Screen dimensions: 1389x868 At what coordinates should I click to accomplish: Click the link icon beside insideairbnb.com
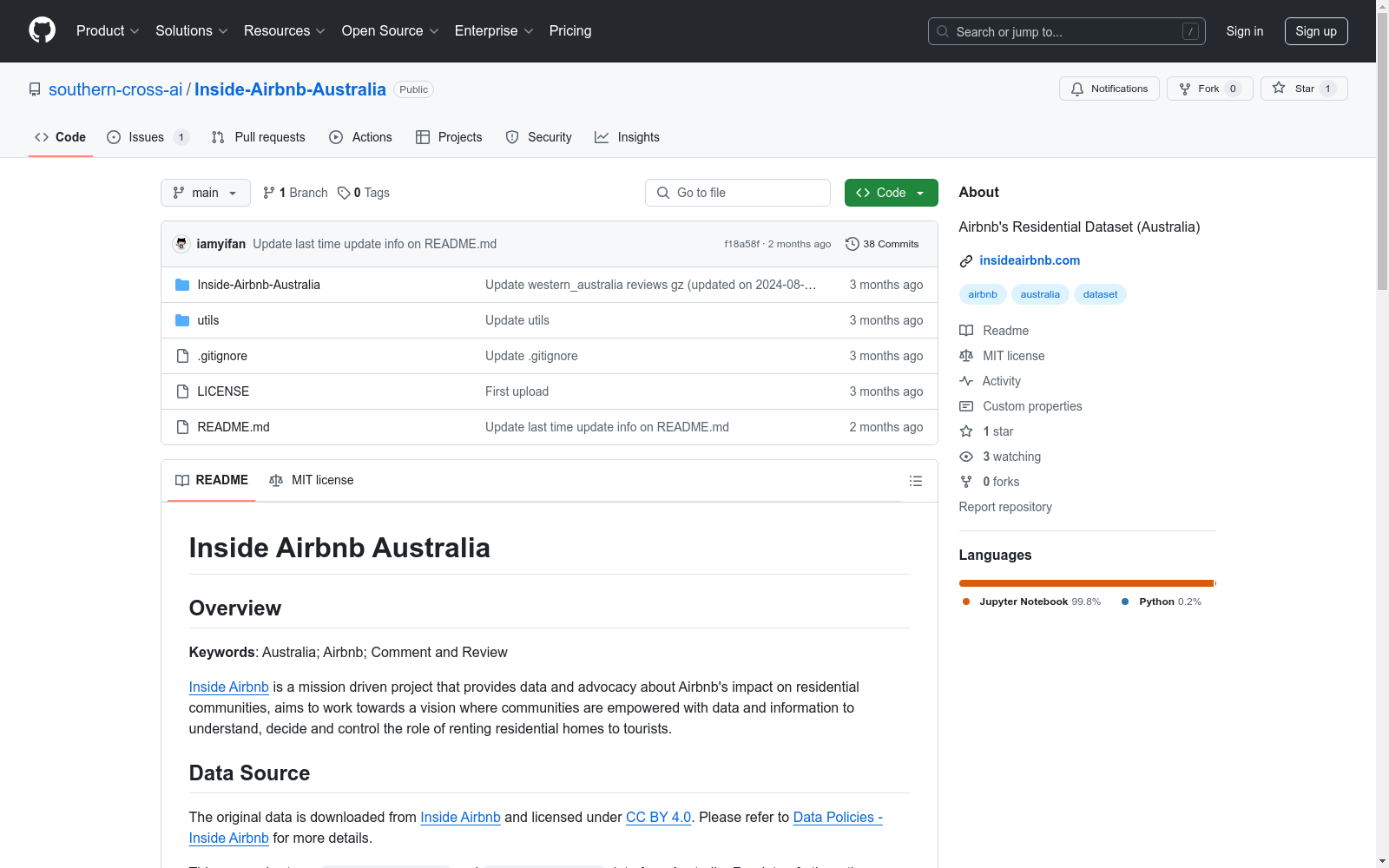(966, 261)
